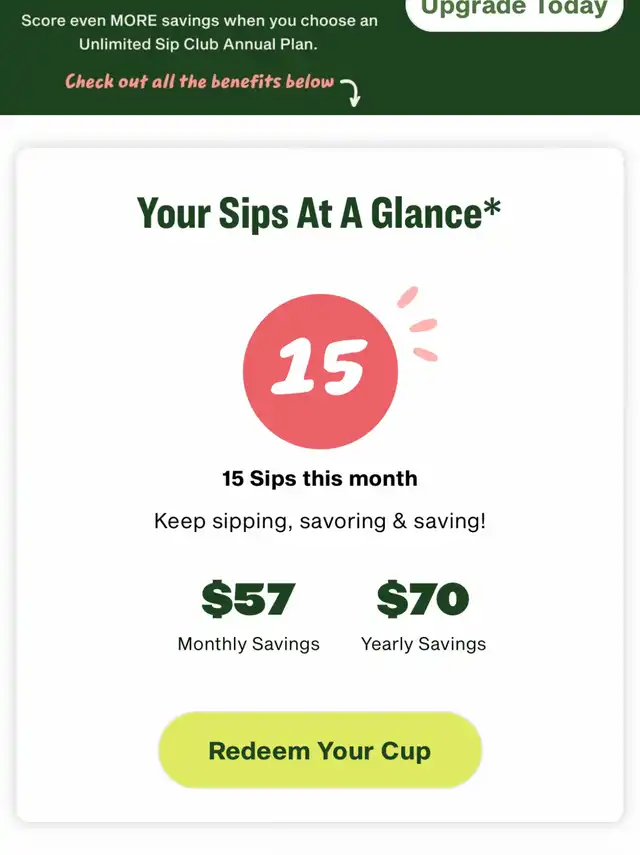Click the pink sparkle marks beside the badge

(418, 323)
